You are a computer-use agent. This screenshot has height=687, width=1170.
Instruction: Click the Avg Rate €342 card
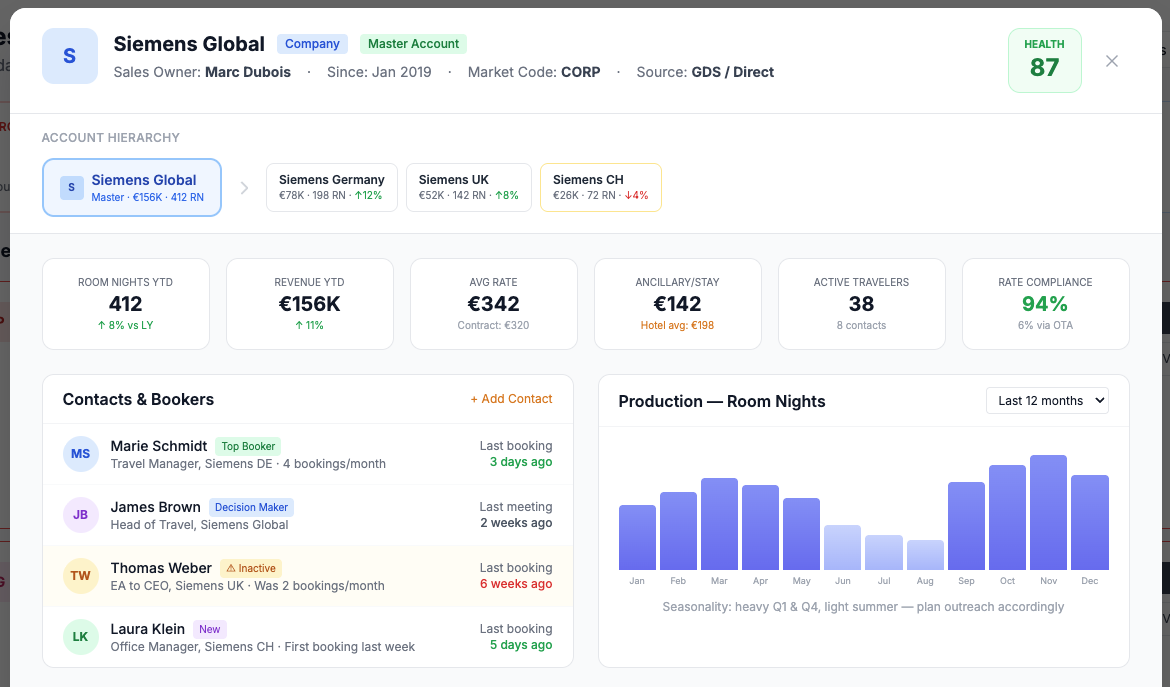point(494,304)
